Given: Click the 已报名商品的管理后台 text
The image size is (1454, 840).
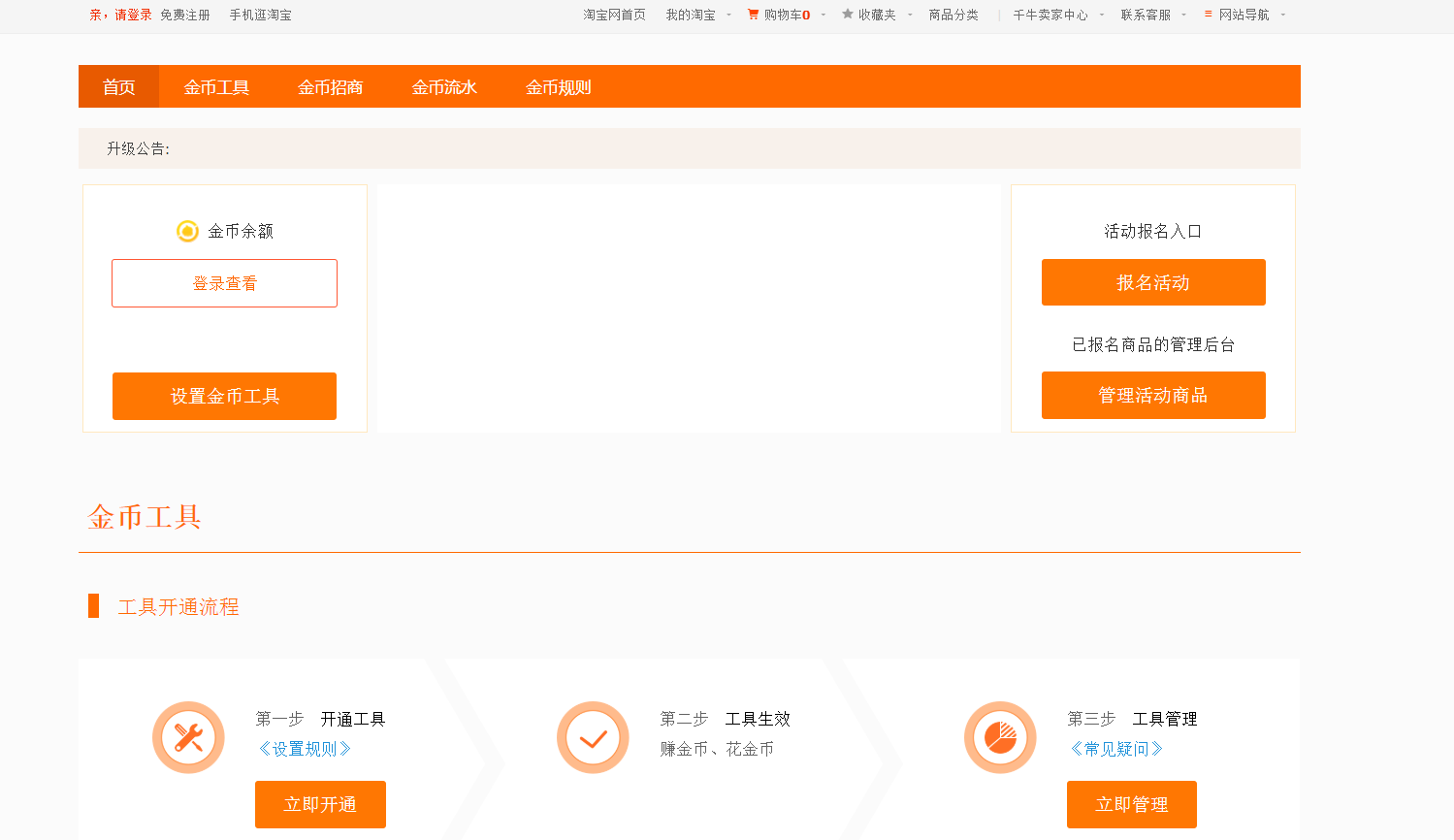Looking at the screenshot, I should tap(1153, 344).
